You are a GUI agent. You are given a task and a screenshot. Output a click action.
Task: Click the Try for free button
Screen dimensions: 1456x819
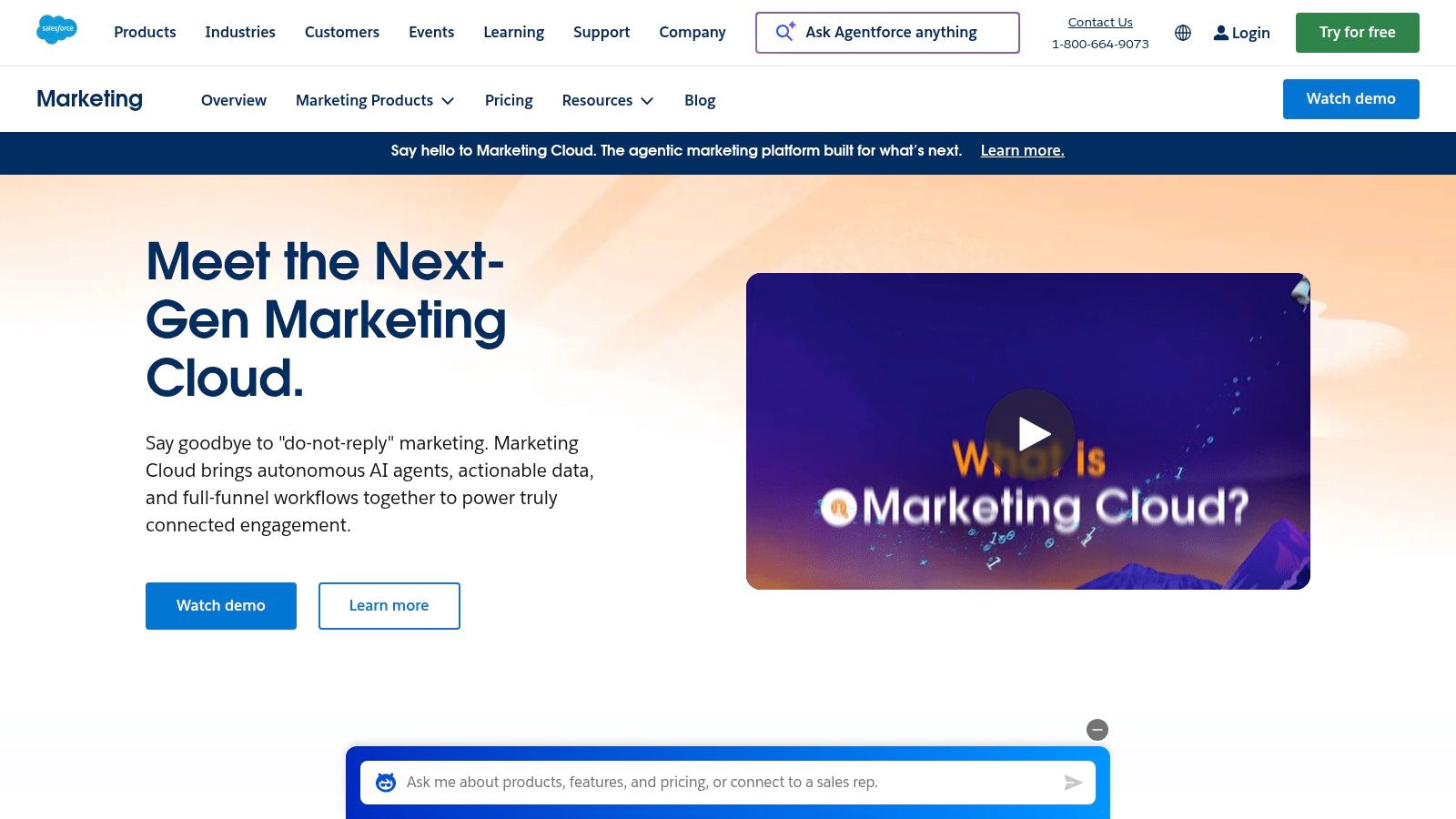pos(1357,32)
